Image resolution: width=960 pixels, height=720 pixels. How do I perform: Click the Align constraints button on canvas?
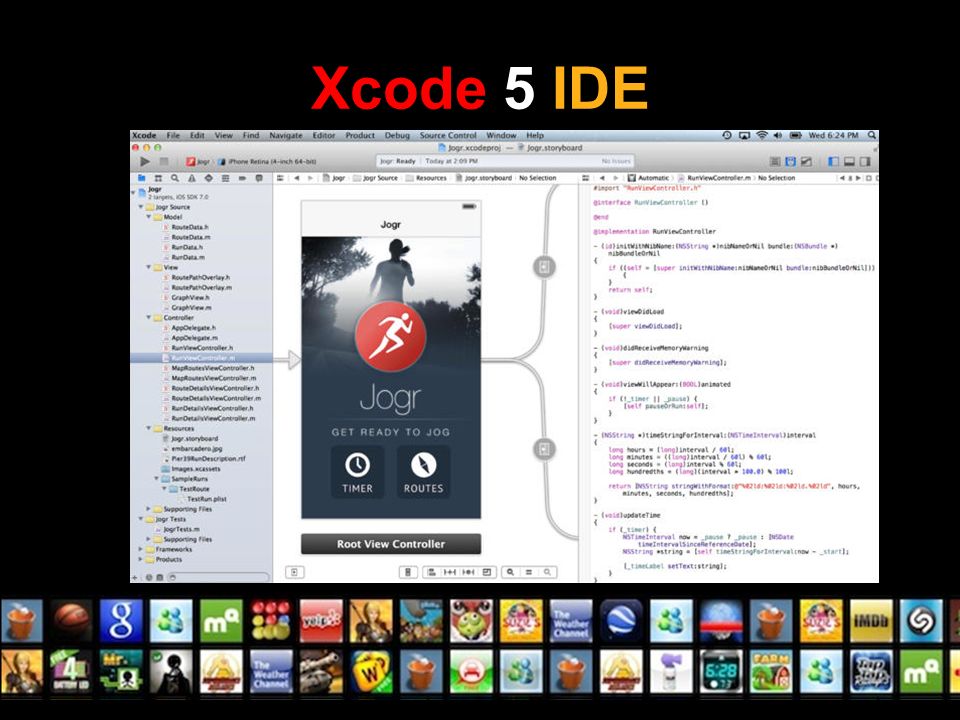tap(432, 572)
